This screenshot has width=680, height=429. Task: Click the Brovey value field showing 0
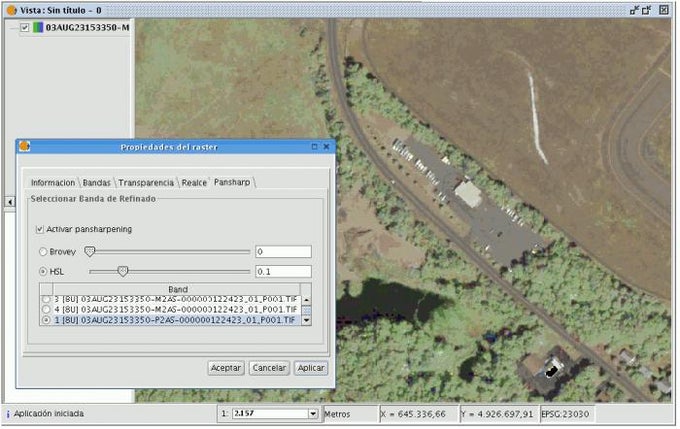pyautogui.click(x=283, y=252)
